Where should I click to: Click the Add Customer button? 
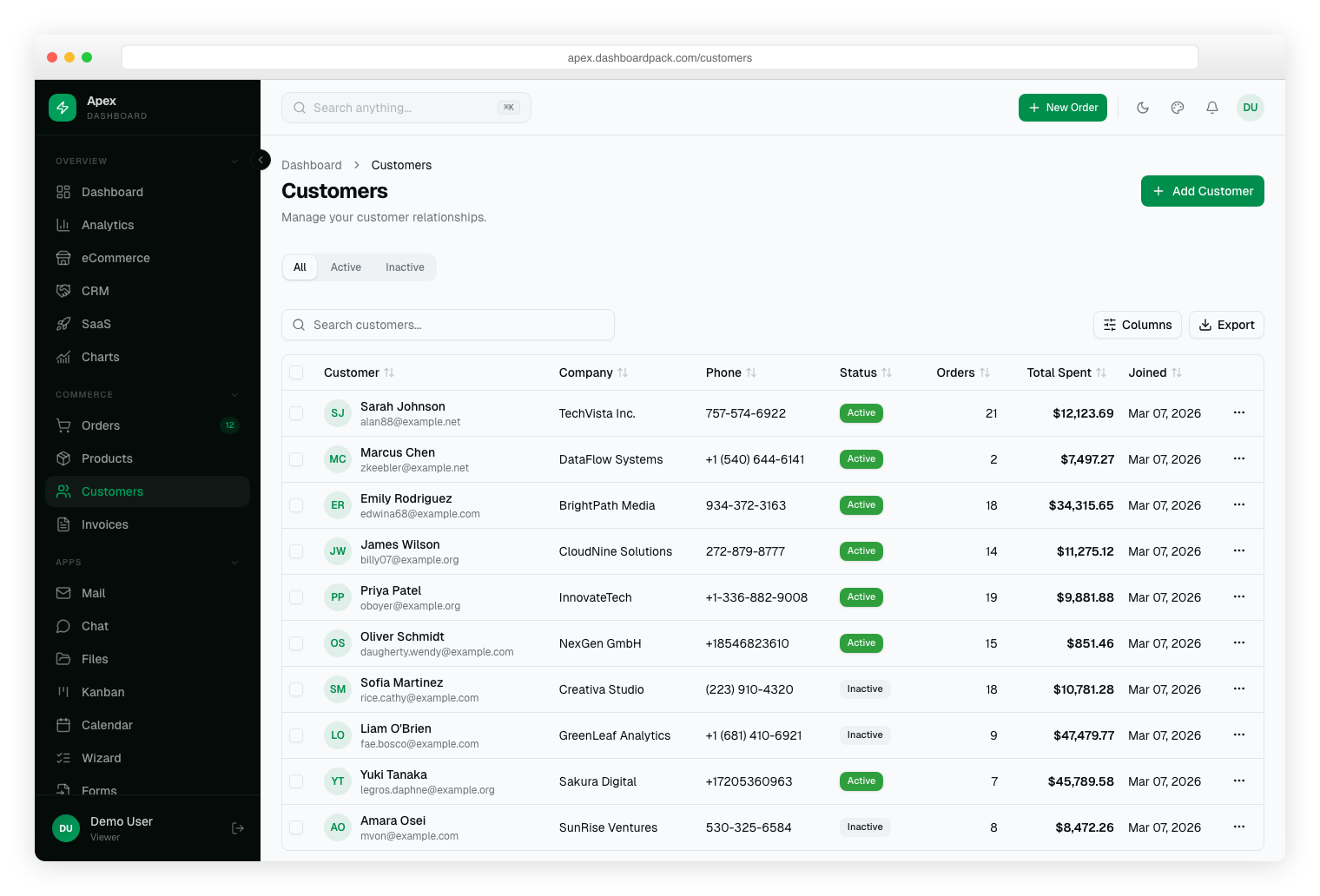[x=1202, y=191]
